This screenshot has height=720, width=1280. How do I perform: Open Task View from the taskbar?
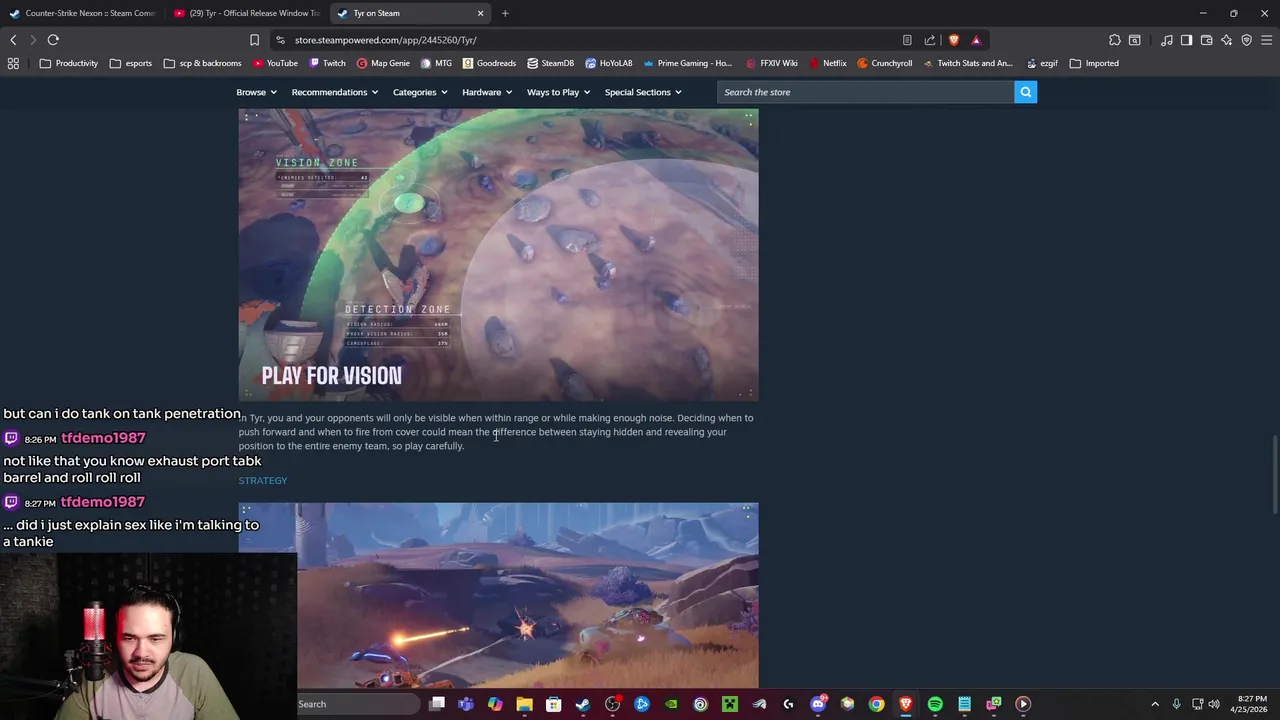click(x=437, y=704)
